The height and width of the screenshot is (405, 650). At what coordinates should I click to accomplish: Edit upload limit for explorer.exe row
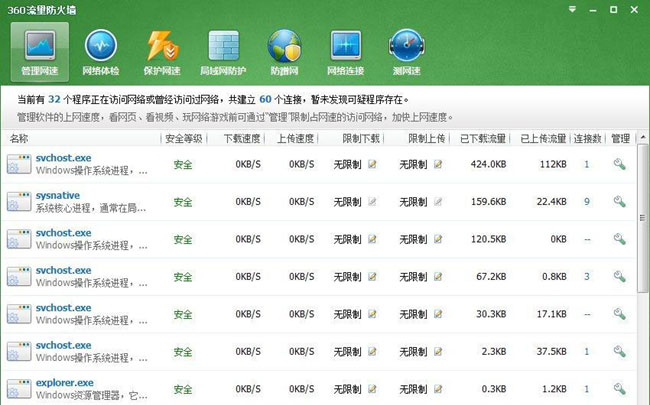click(438, 389)
